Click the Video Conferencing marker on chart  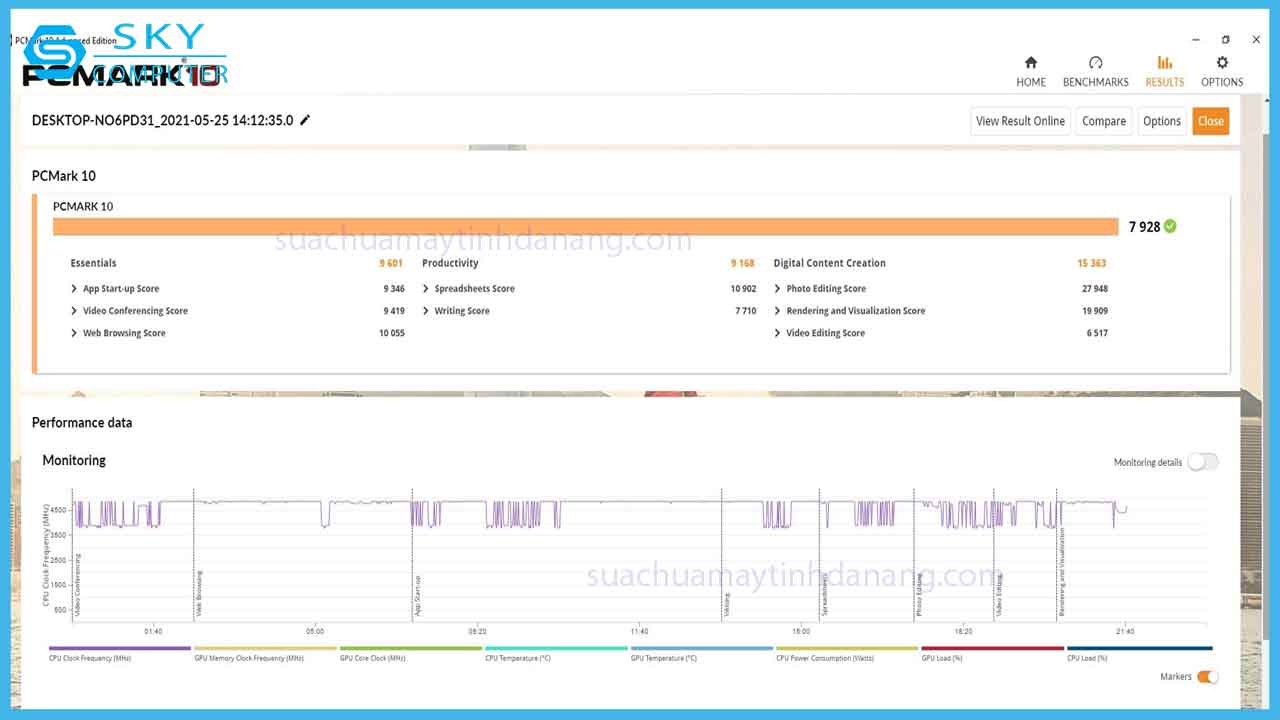click(78, 585)
